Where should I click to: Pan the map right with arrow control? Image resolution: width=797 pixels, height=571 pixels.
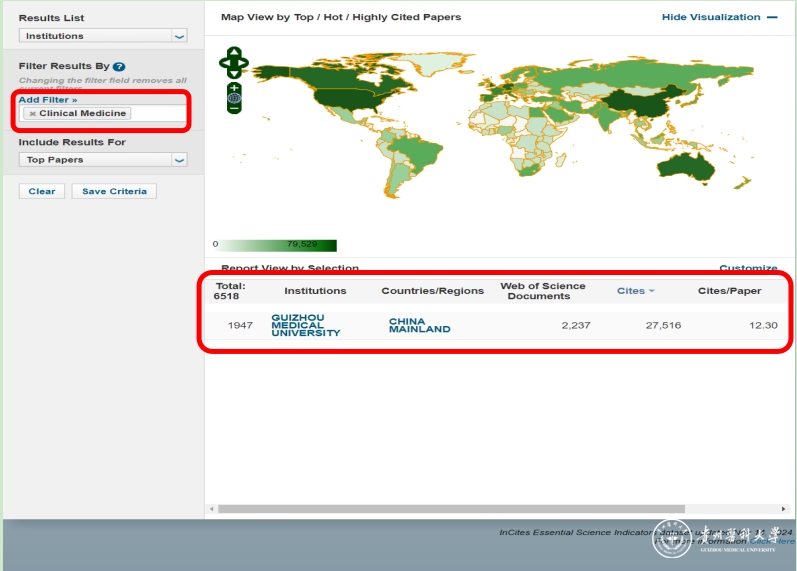click(243, 62)
